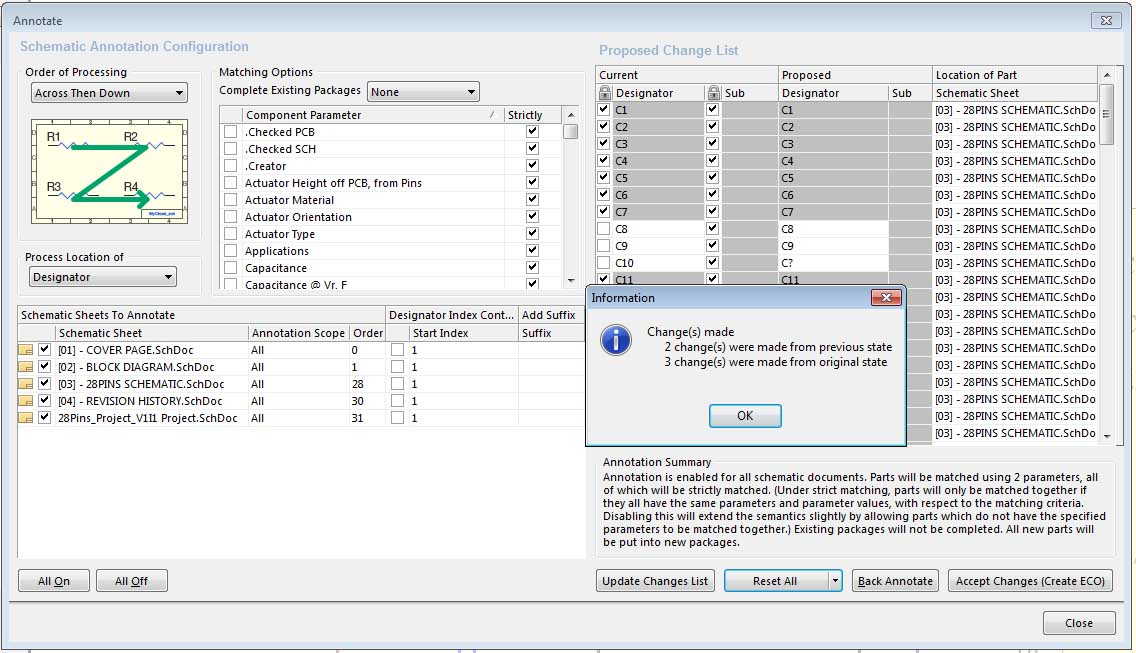The image size is (1136, 653).
Task: Click folder icon beside BLOCK DIAGRAM.SchDoc
Action: click(x=26, y=367)
